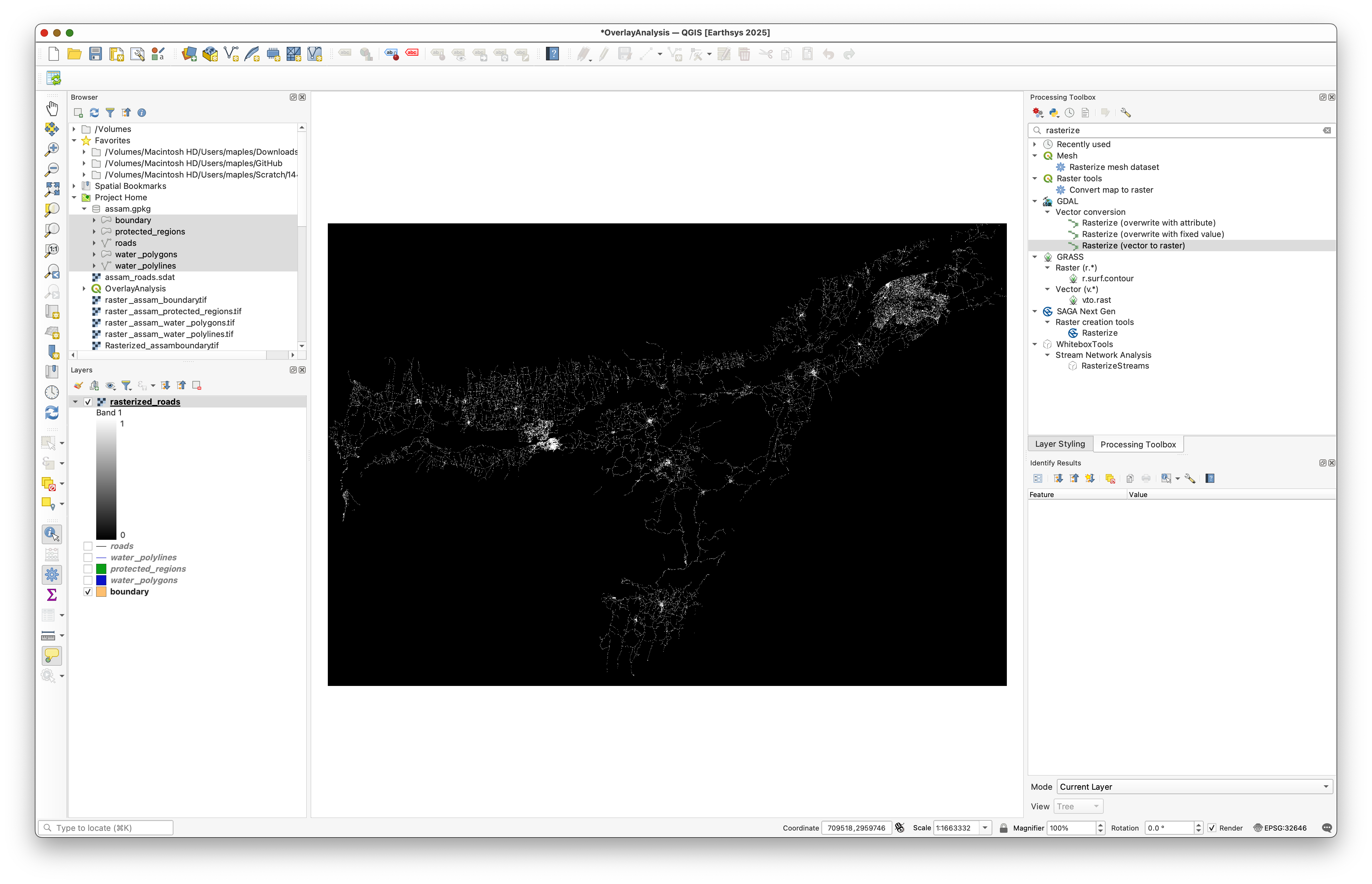Focus the Type to locate search field
The image size is (1372, 884).
click(x=106, y=828)
